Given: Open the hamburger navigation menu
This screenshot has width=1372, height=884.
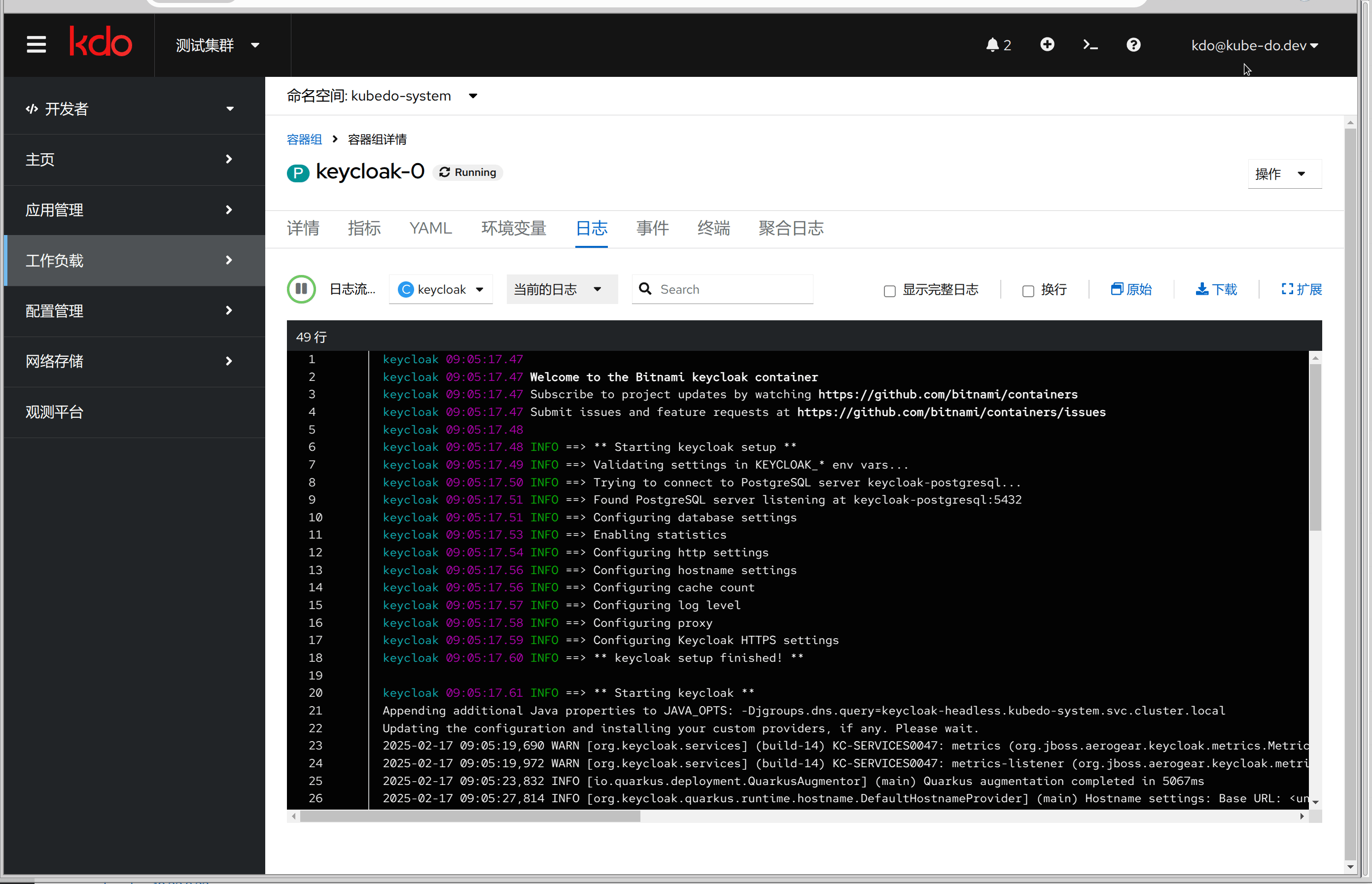Looking at the screenshot, I should click(36, 45).
